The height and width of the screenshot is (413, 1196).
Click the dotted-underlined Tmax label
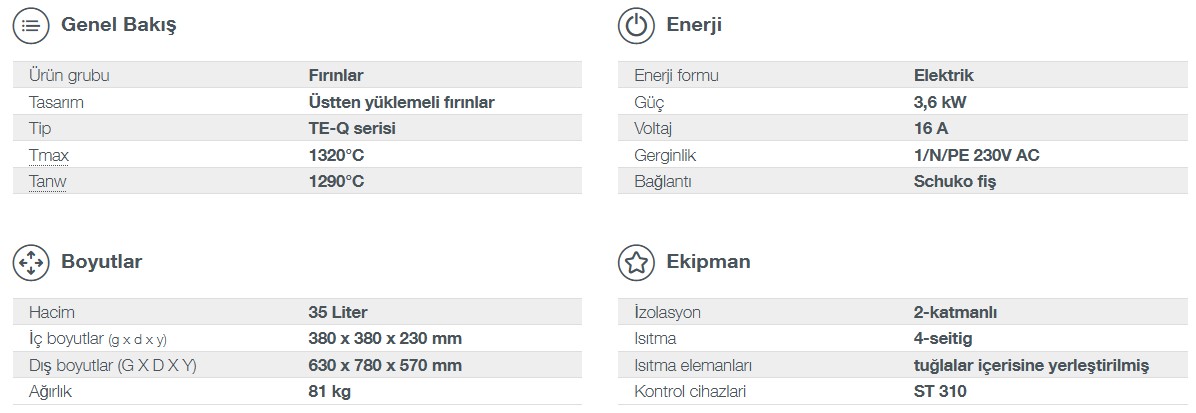(x=49, y=156)
